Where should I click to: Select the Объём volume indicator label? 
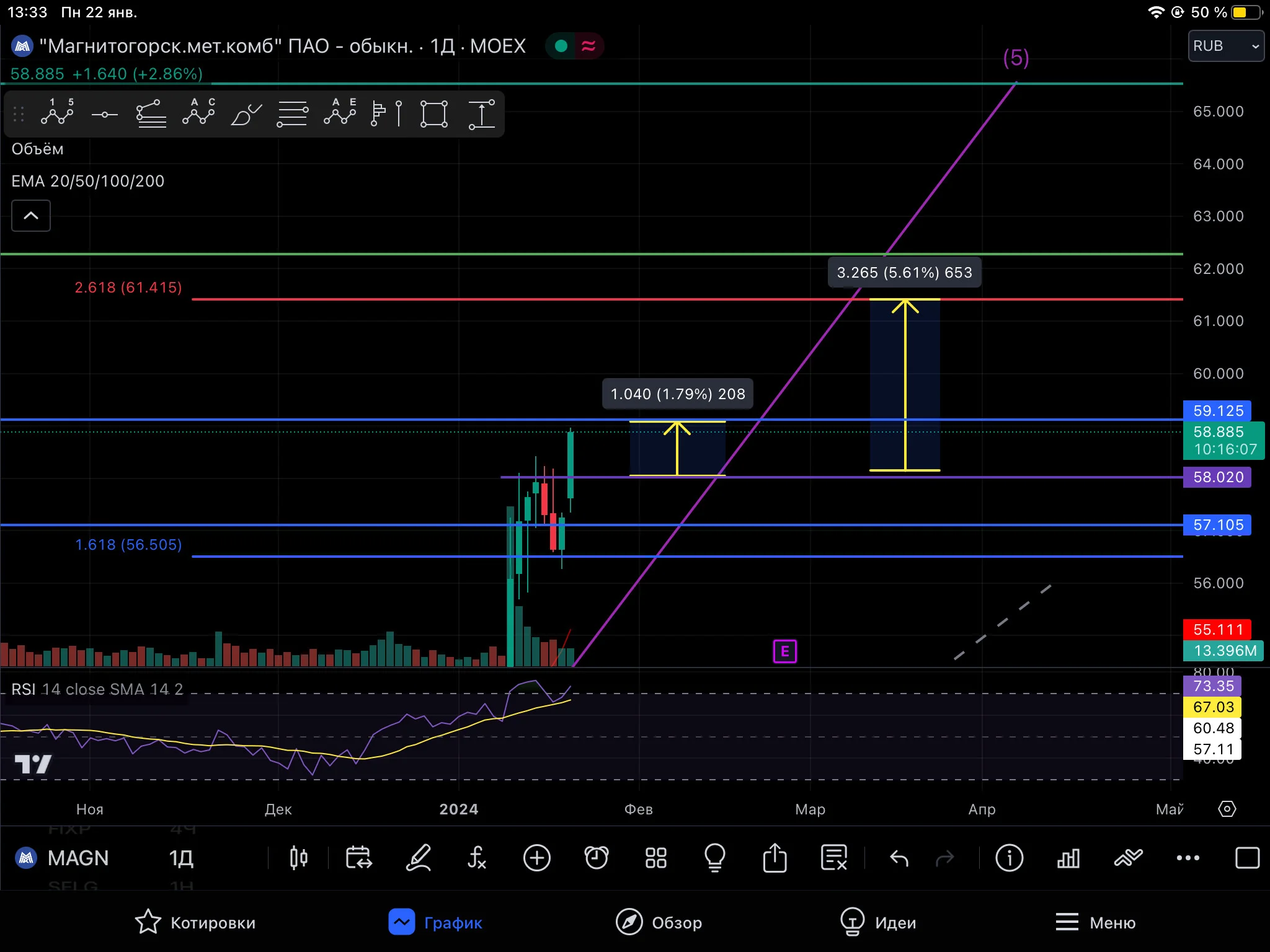[x=38, y=149]
